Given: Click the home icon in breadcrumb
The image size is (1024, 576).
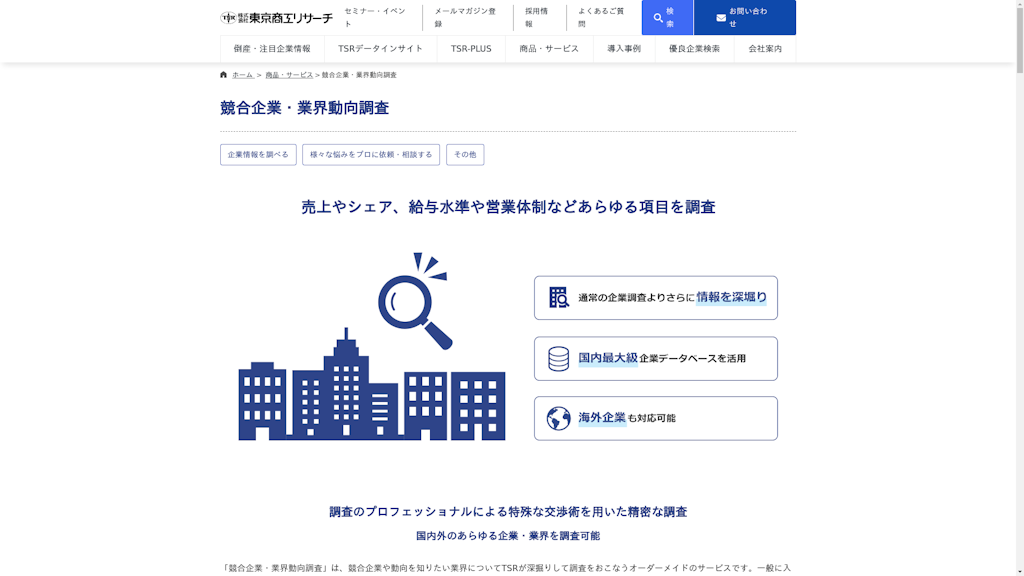Looking at the screenshot, I should 224,75.
